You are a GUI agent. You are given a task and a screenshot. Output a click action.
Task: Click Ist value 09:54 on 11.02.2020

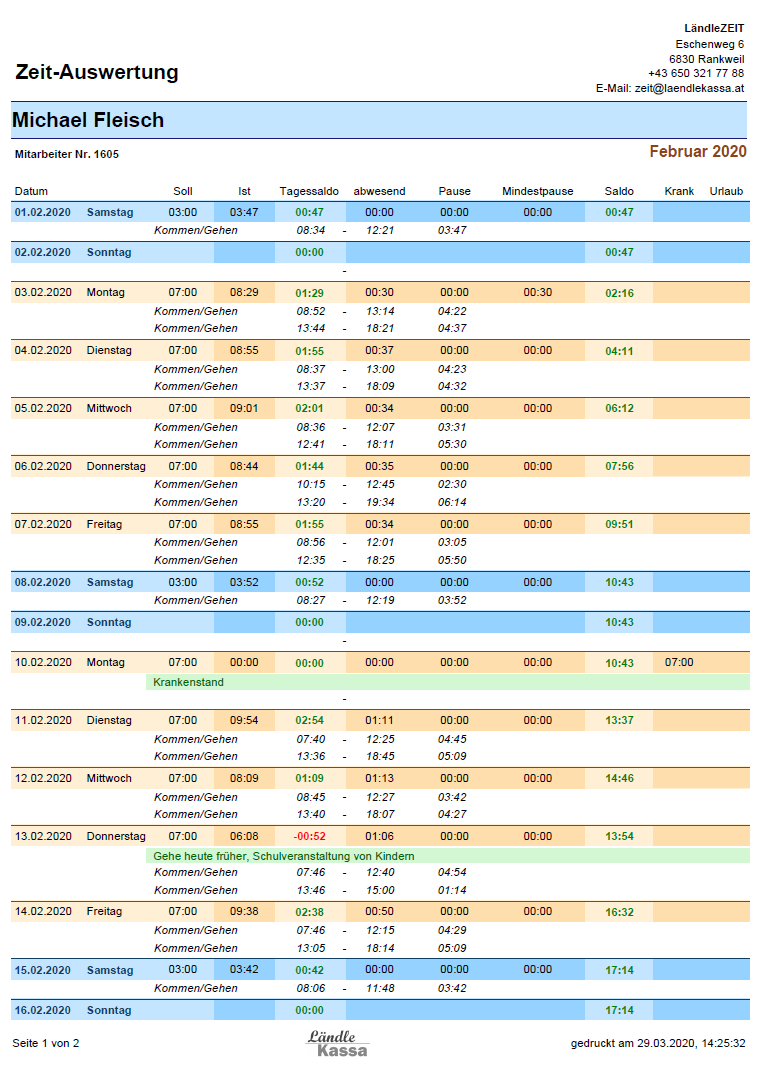click(x=244, y=720)
